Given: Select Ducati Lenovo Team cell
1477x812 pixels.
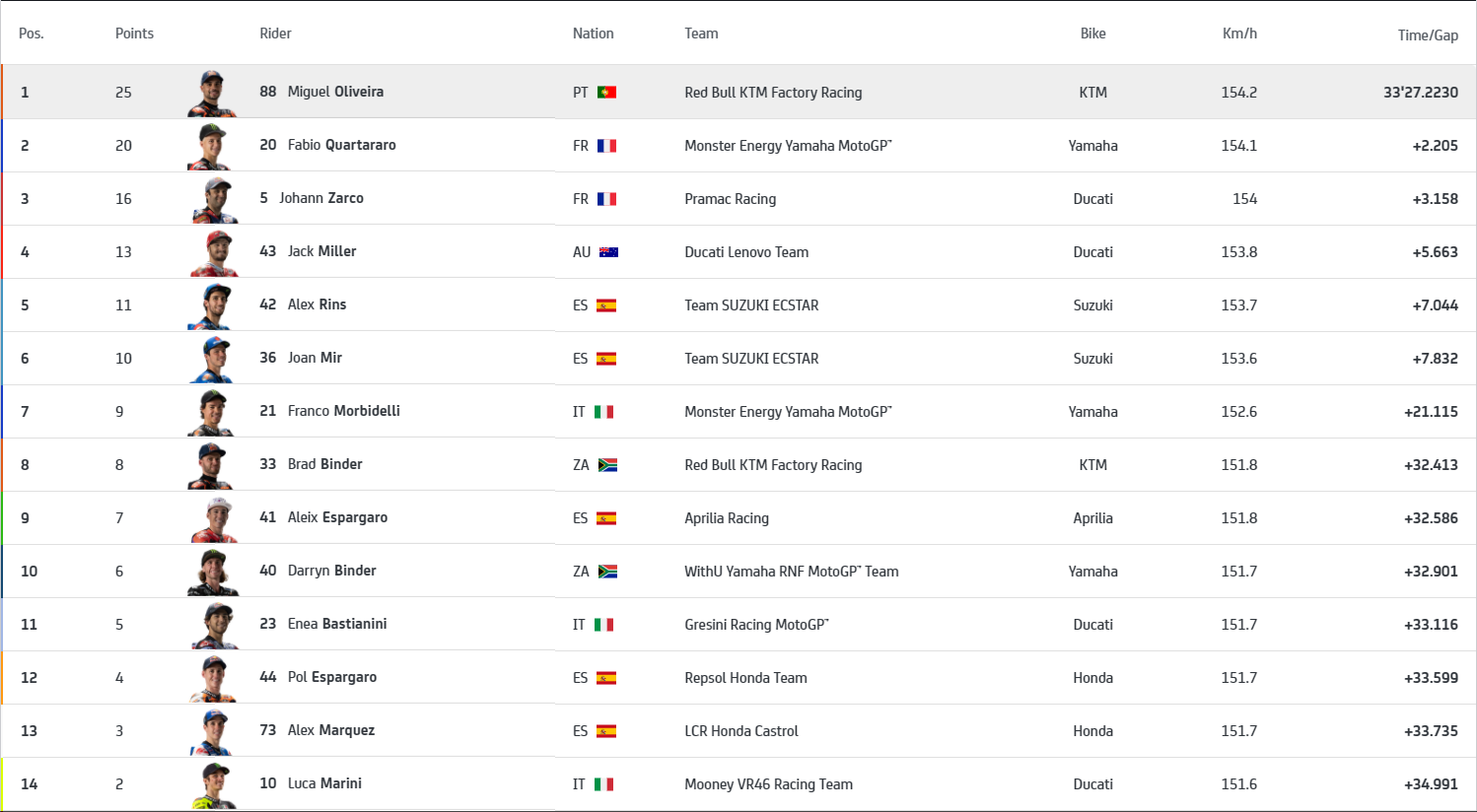Looking at the screenshot, I should tap(746, 252).
